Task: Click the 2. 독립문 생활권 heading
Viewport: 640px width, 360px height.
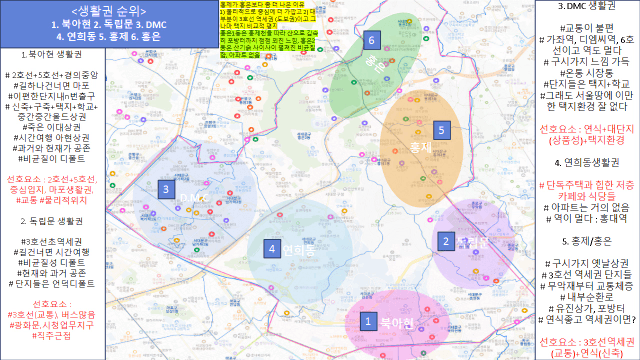Action: (51, 221)
